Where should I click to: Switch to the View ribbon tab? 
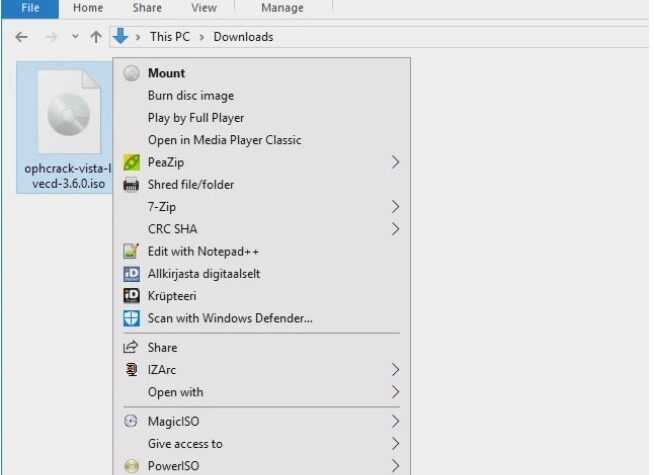(204, 8)
